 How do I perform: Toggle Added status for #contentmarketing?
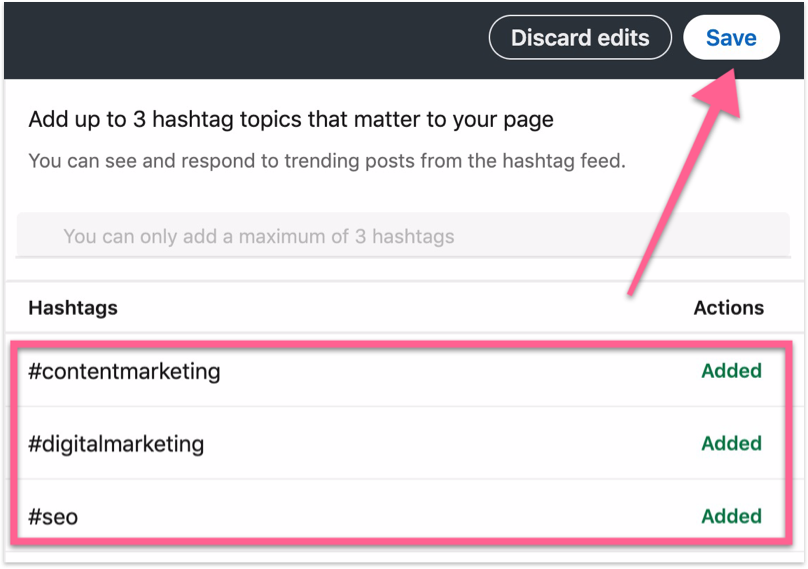coord(731,371)
